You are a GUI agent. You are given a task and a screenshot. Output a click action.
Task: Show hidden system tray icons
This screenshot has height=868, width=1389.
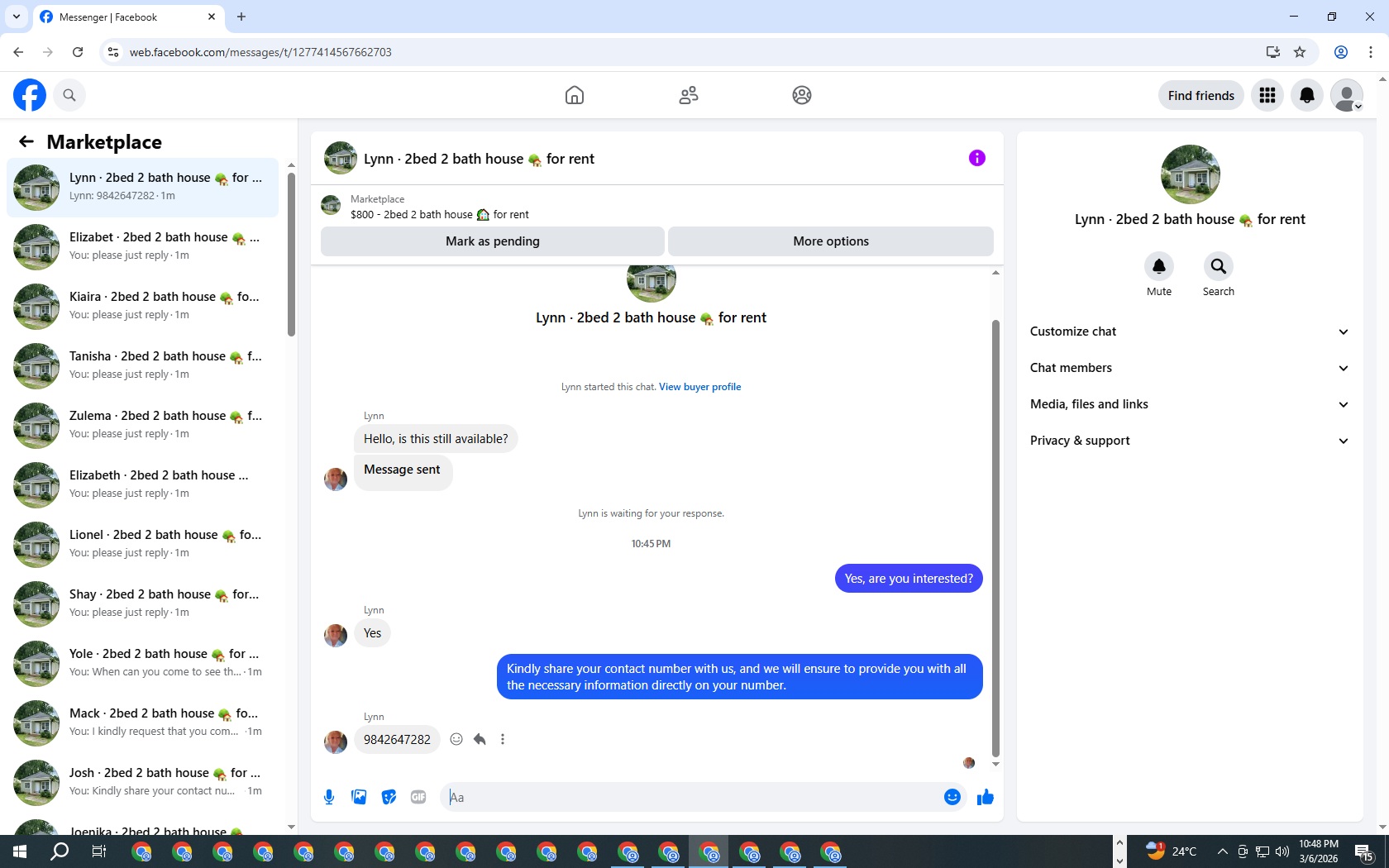click(1222, 851)
